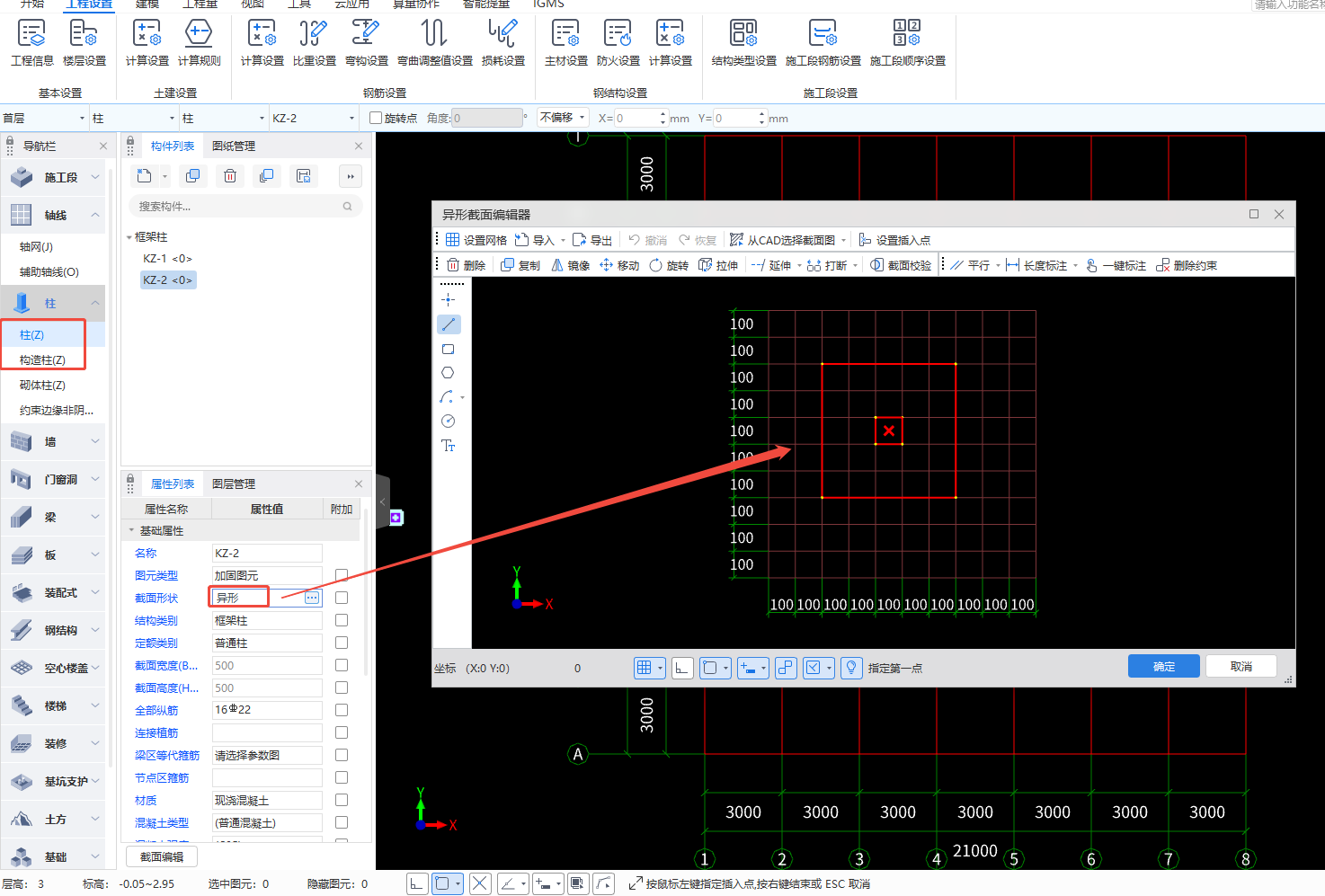
Task: Open 计算规则 under 土建设置
Action: tap(200, 43)
